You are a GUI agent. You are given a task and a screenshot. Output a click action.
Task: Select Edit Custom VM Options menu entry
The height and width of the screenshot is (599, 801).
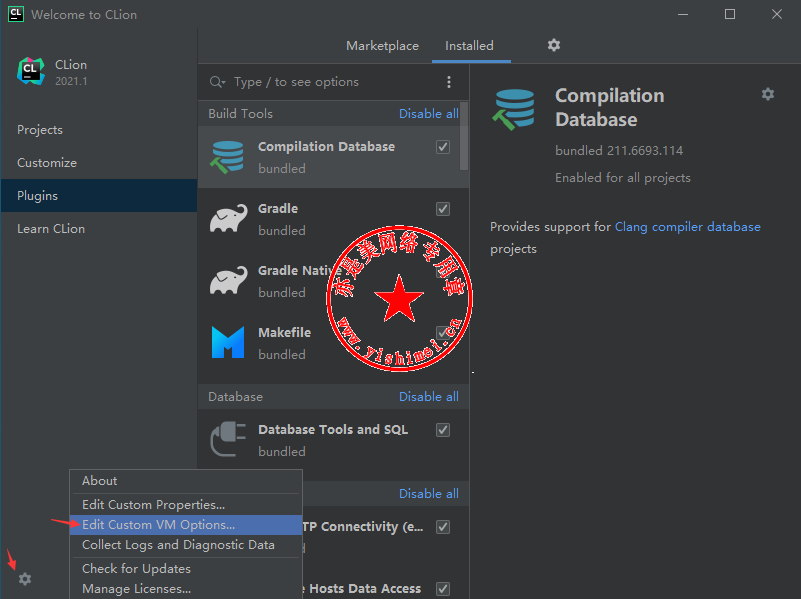pyautogui.click(x=186, y=525)
